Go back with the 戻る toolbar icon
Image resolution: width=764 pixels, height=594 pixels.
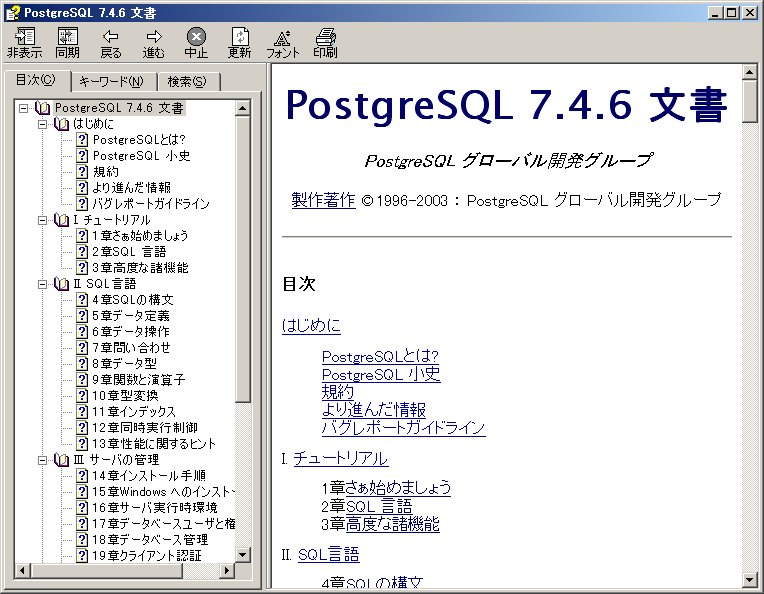(110, 42)
